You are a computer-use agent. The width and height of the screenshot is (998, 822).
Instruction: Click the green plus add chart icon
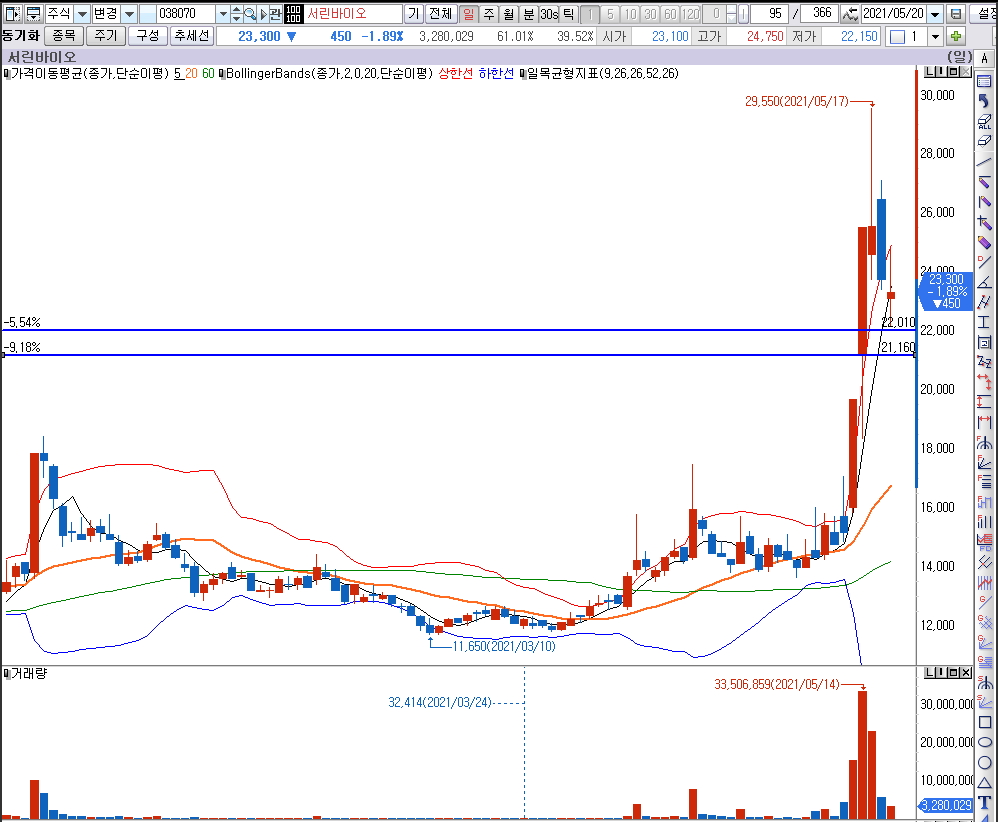(x=955, y=36)
